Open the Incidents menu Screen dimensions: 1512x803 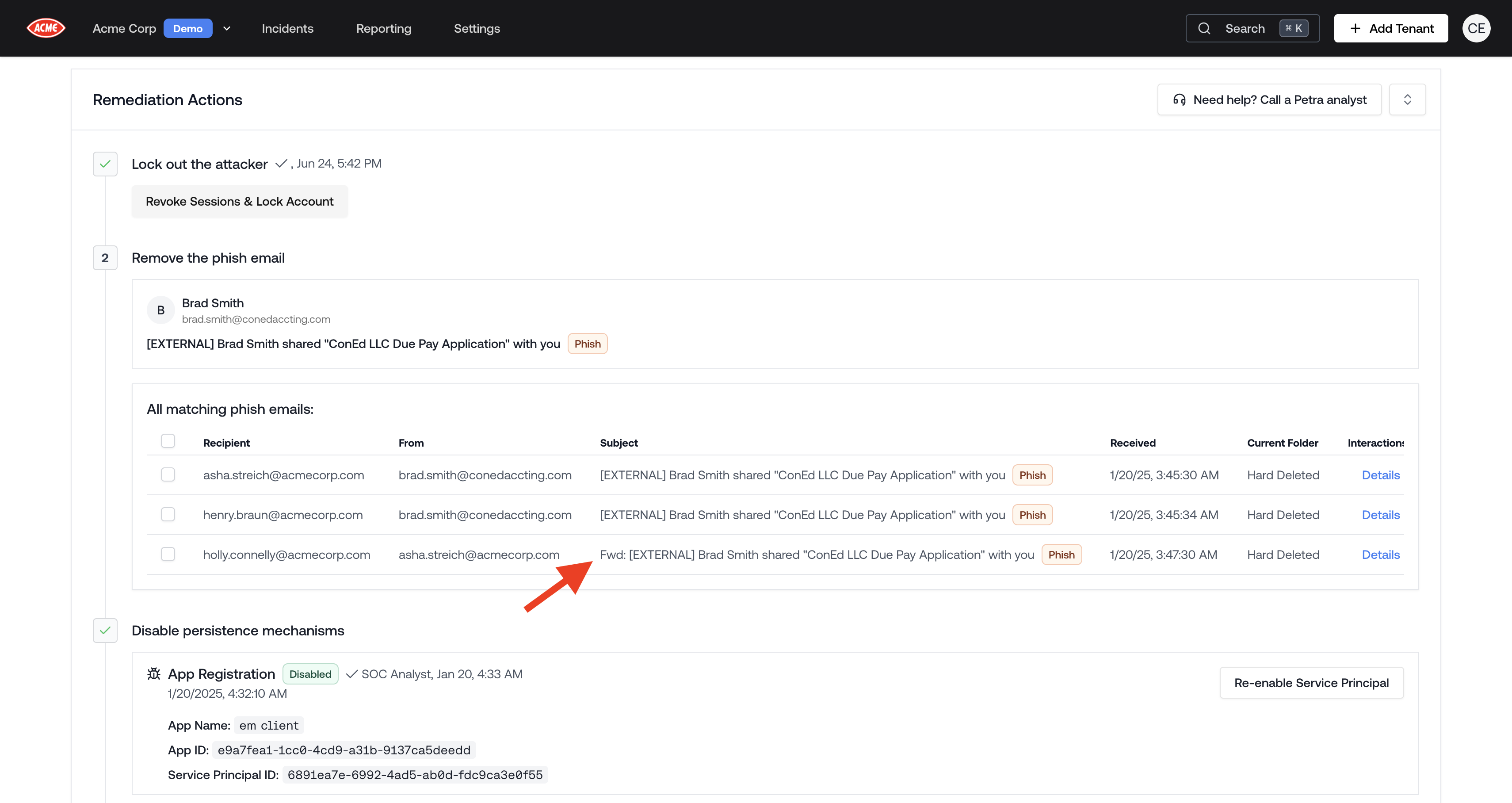288,28
